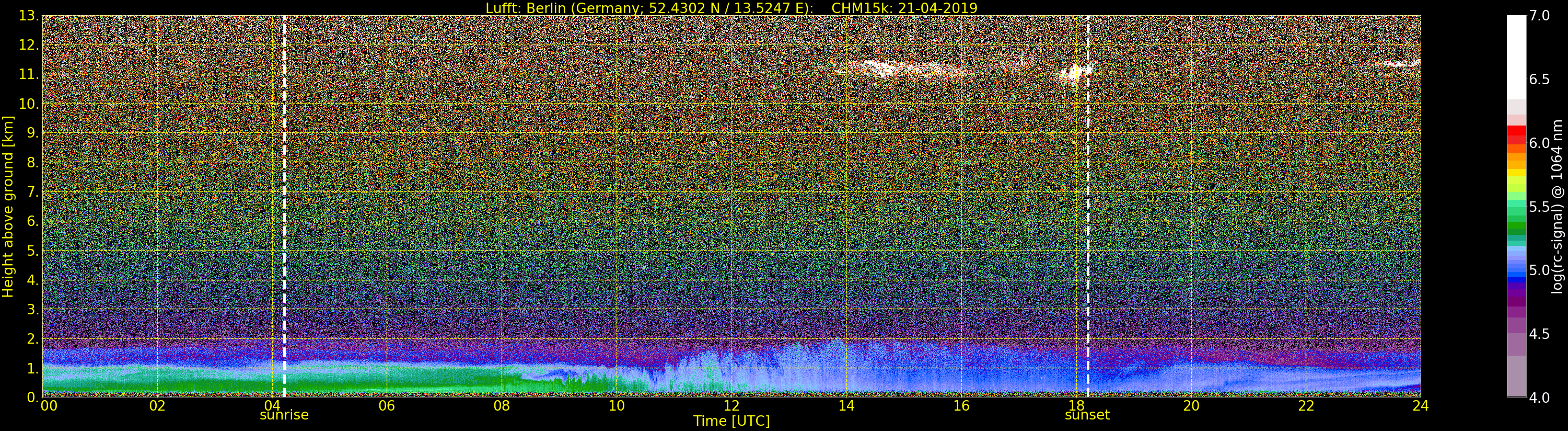Click colour bar tick value "7.0"
Screen dimensions: 1568x431
click(1539, 15)
